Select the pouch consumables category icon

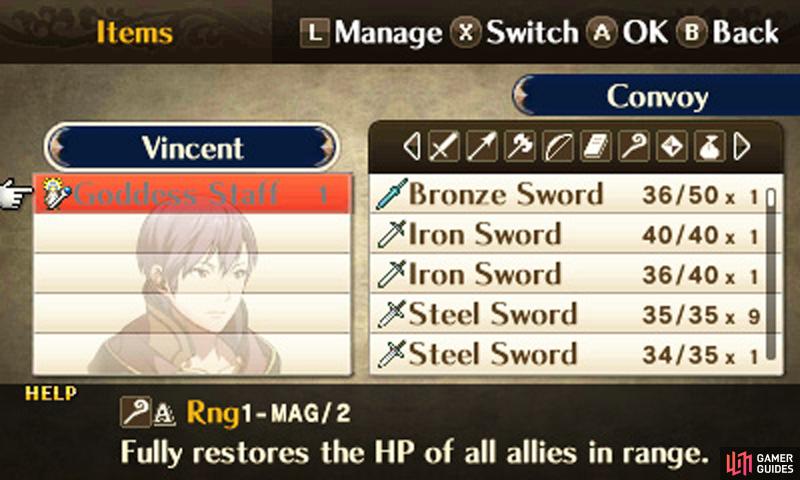pyautogui.click(x=710, y=147)
